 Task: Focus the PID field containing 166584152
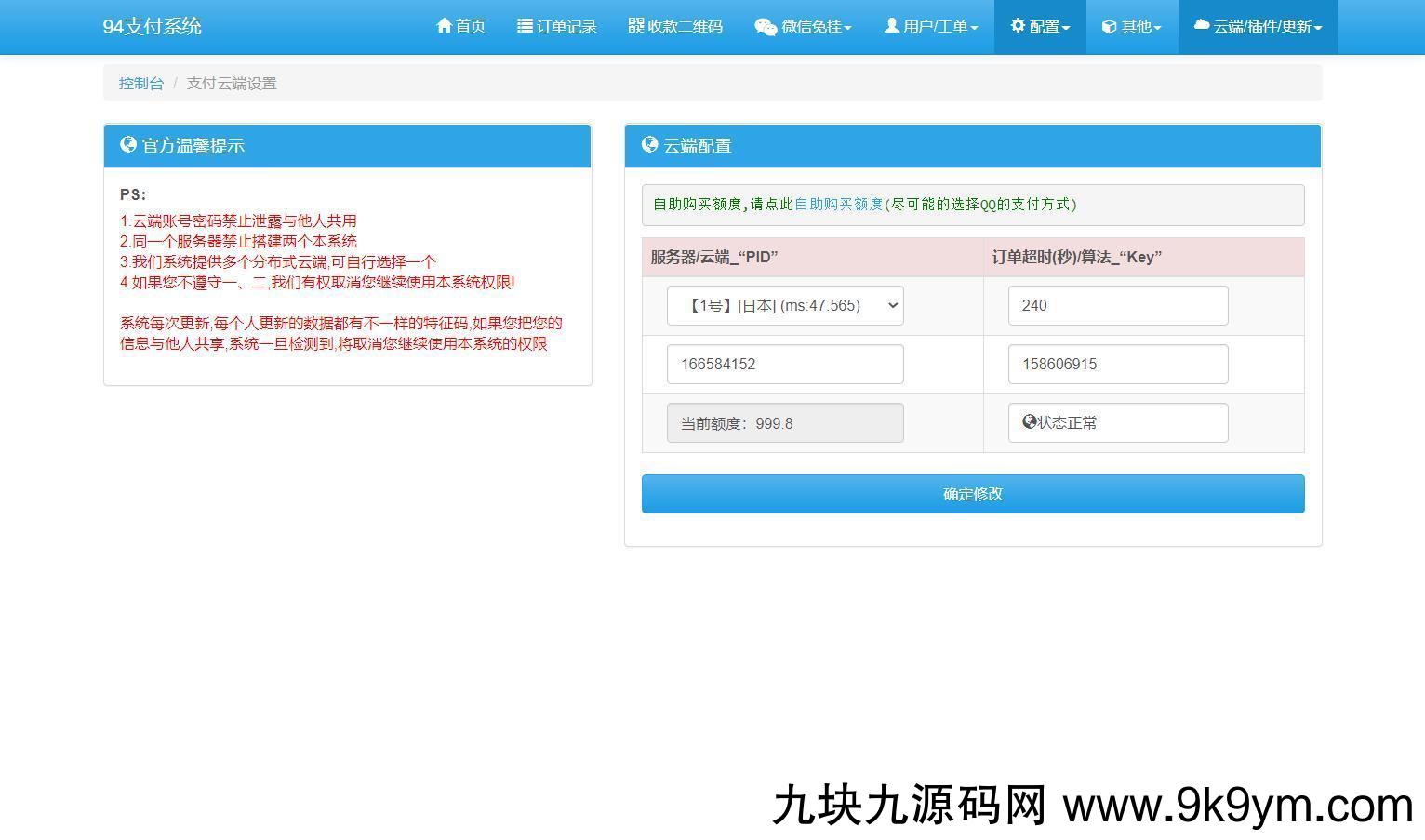(x=785, y=365)
